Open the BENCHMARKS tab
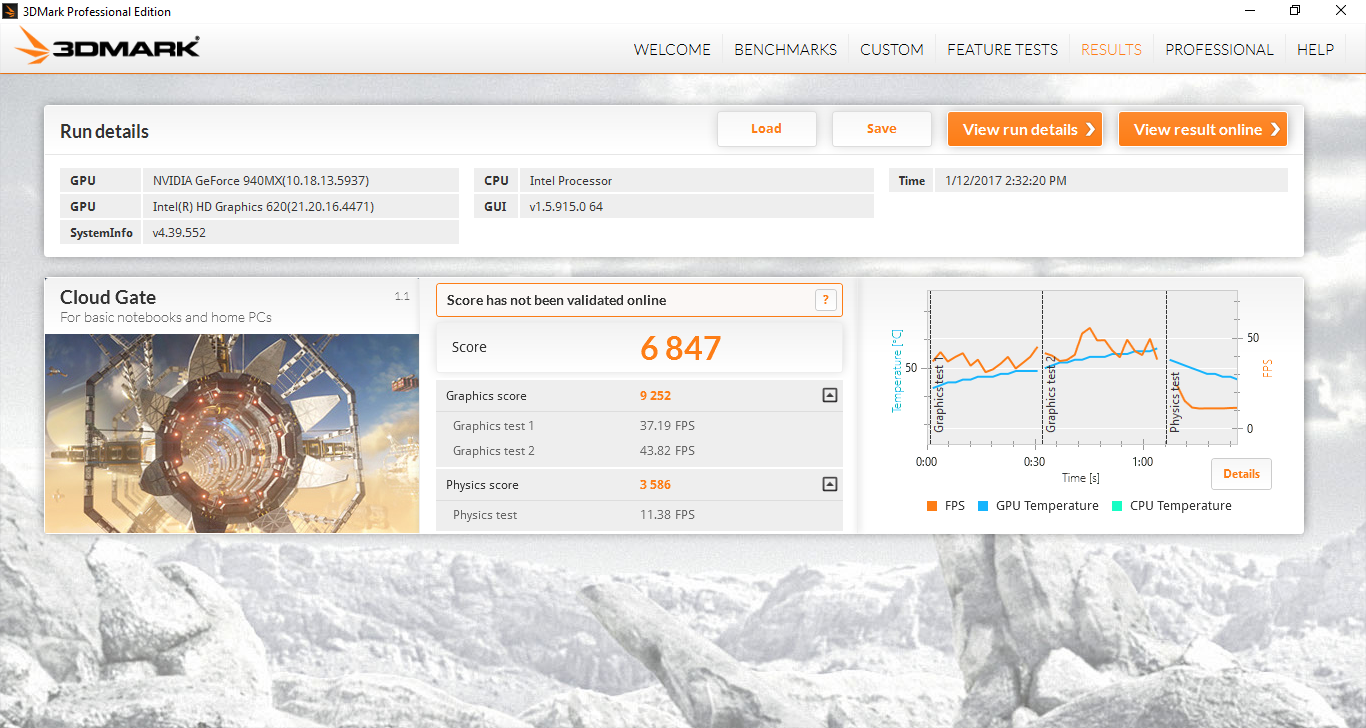 [785, 49]
